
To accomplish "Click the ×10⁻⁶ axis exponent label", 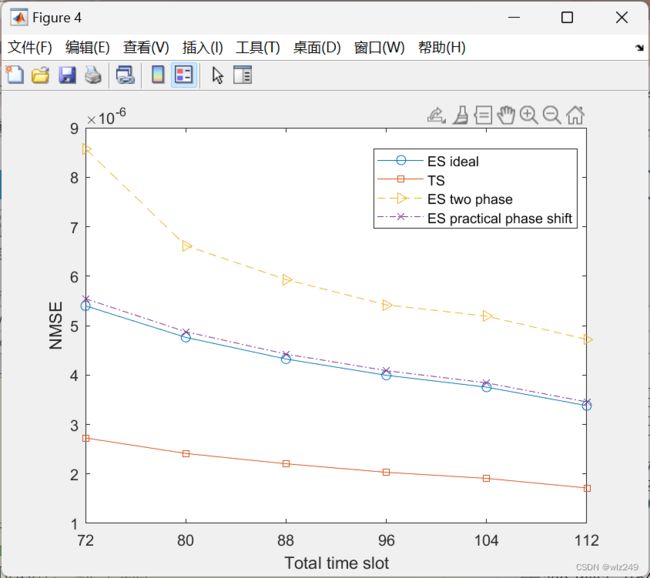I will coord(107,117).
